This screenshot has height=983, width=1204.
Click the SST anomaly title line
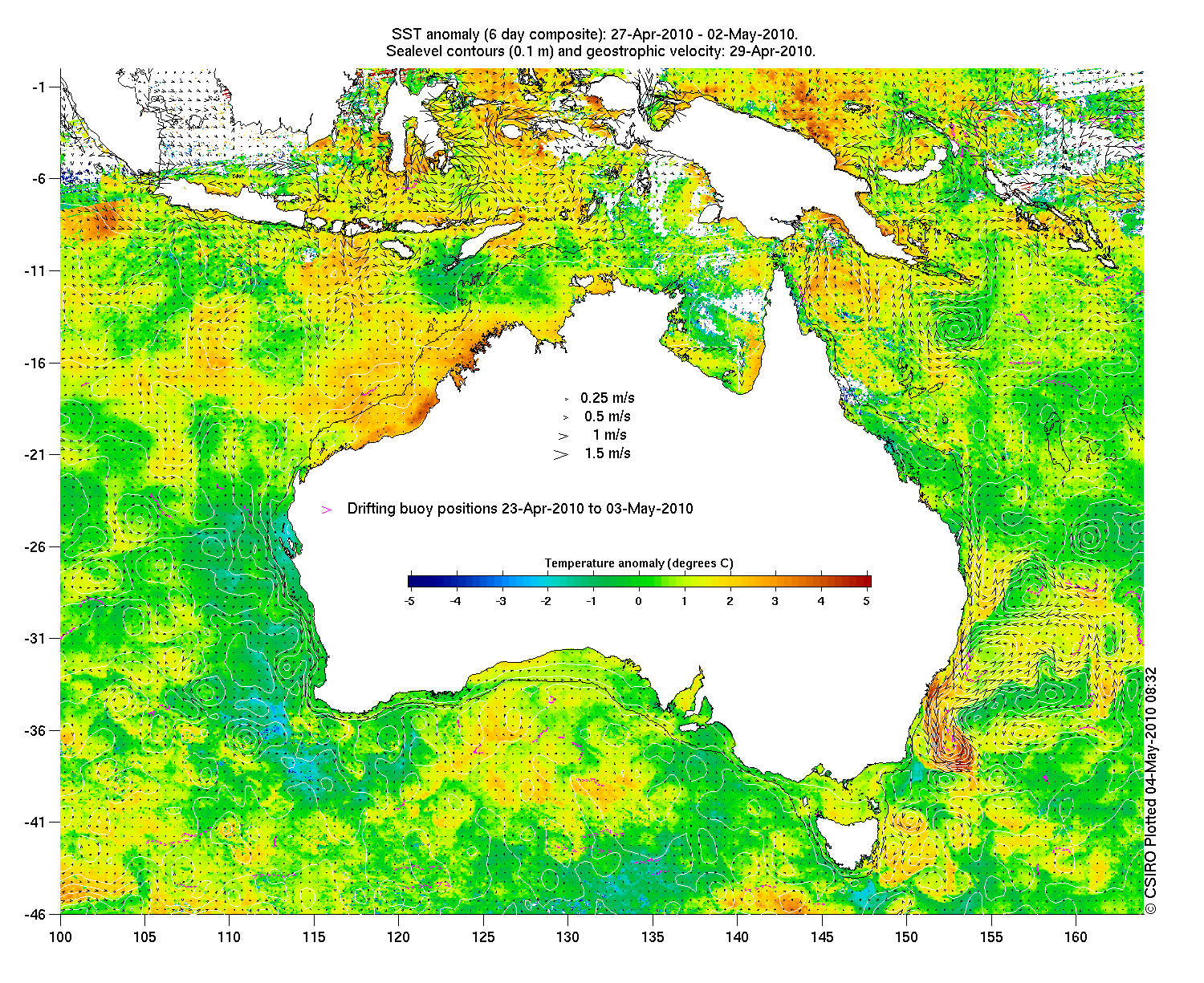pos(594,35)
